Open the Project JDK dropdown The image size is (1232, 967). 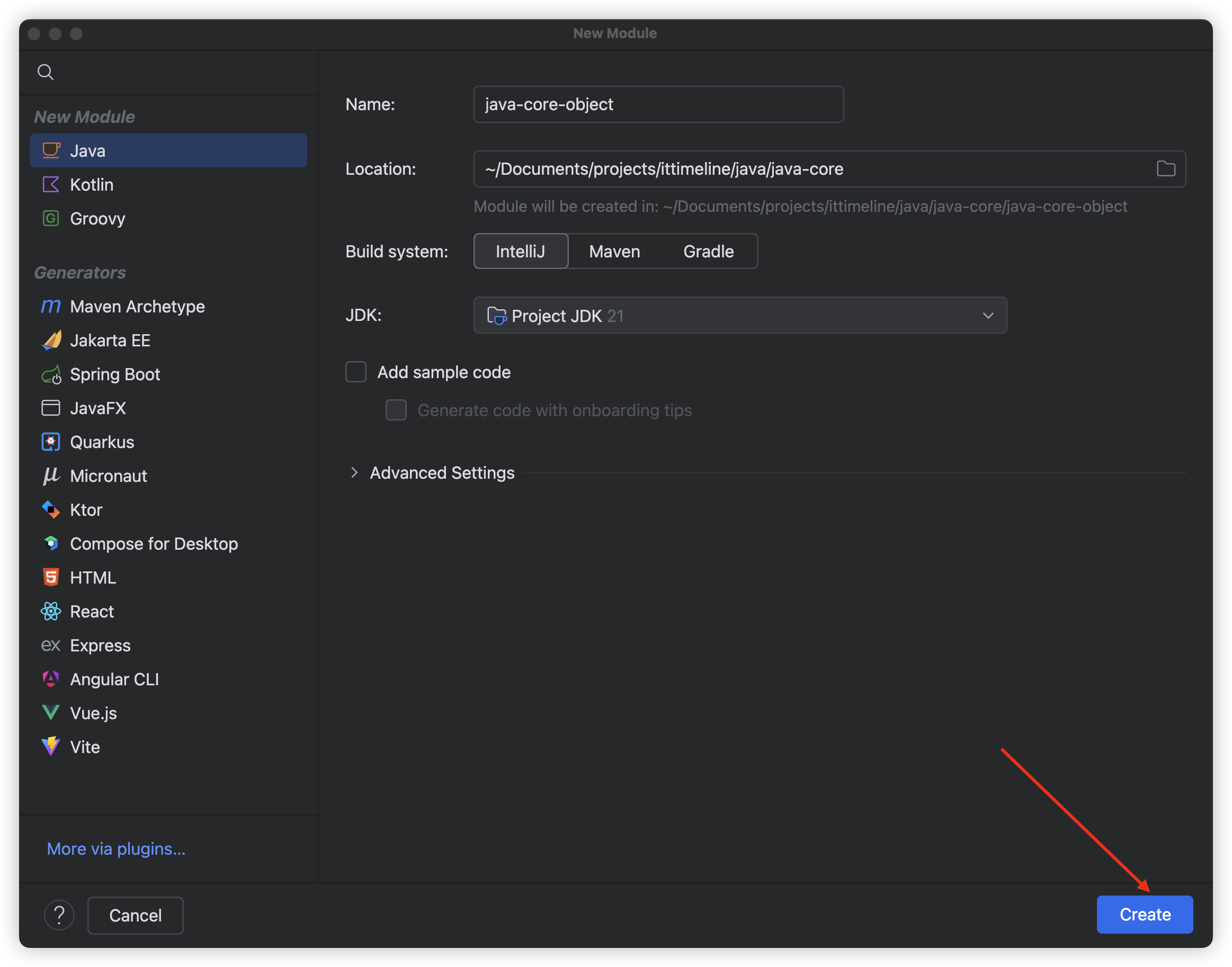pos(739,315)
